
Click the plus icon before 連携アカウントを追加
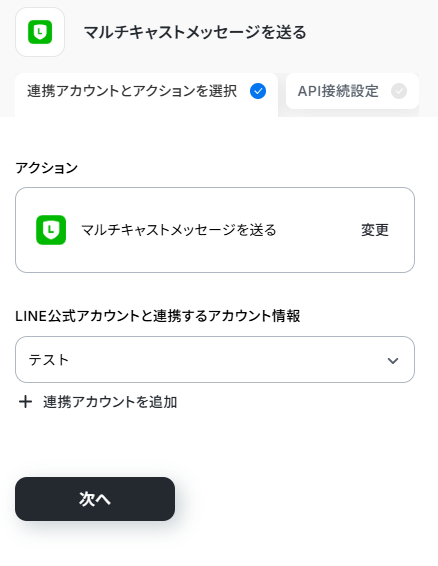[25, 402]
